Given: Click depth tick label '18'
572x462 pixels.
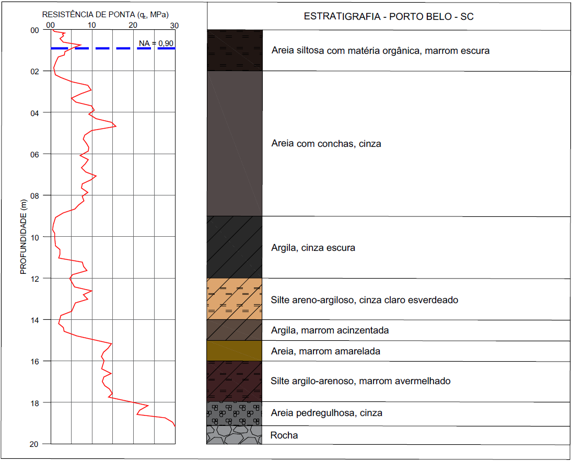Looking at the screenshot, I should [x=35, y=403].
